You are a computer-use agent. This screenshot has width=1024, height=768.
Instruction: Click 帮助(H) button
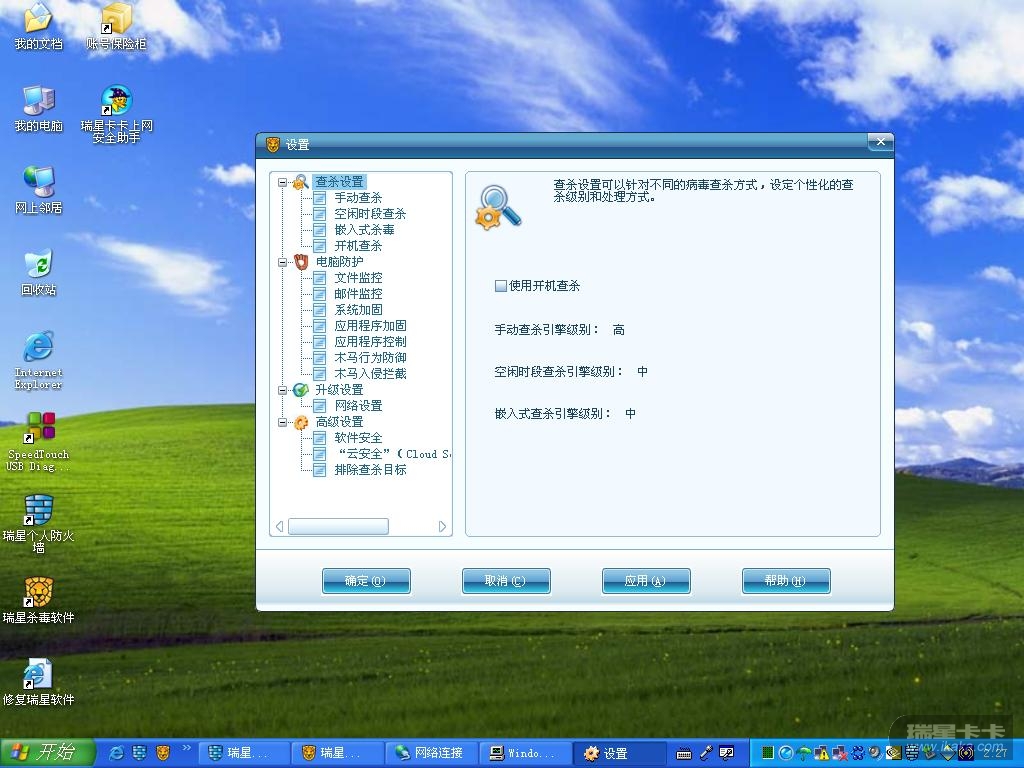coord(786,581)
